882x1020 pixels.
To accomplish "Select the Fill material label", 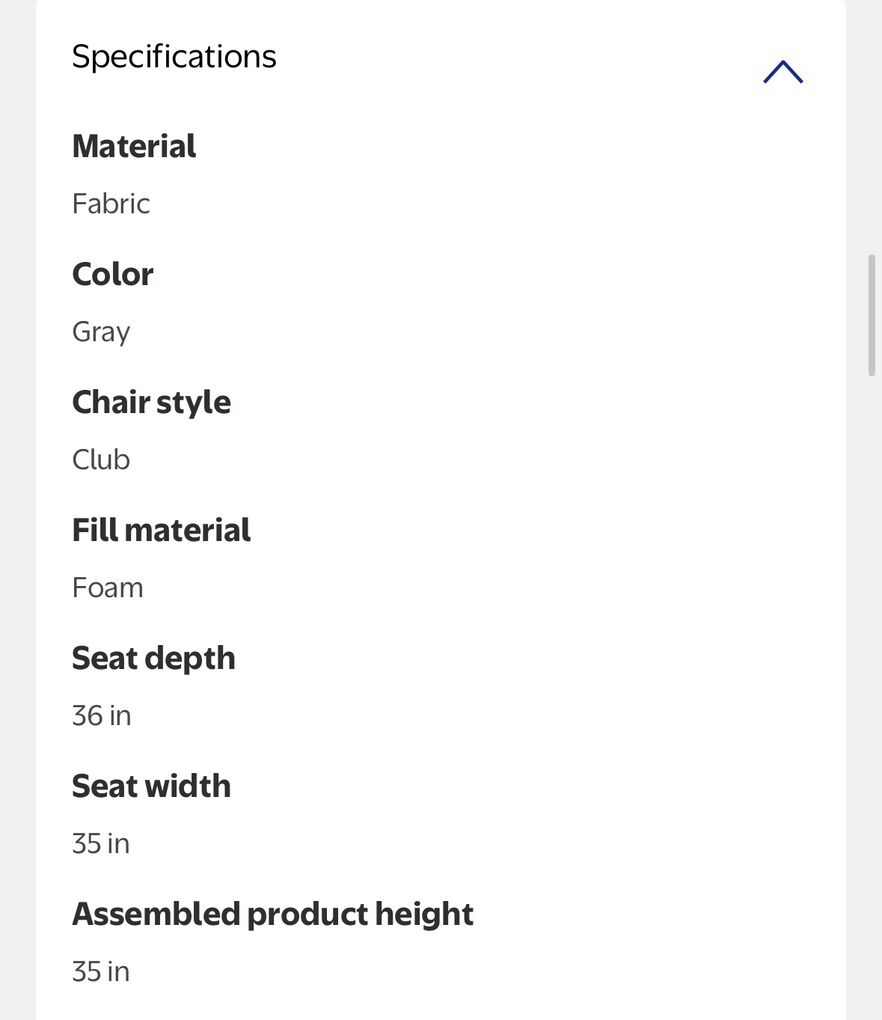I will [x=161, y=530].
